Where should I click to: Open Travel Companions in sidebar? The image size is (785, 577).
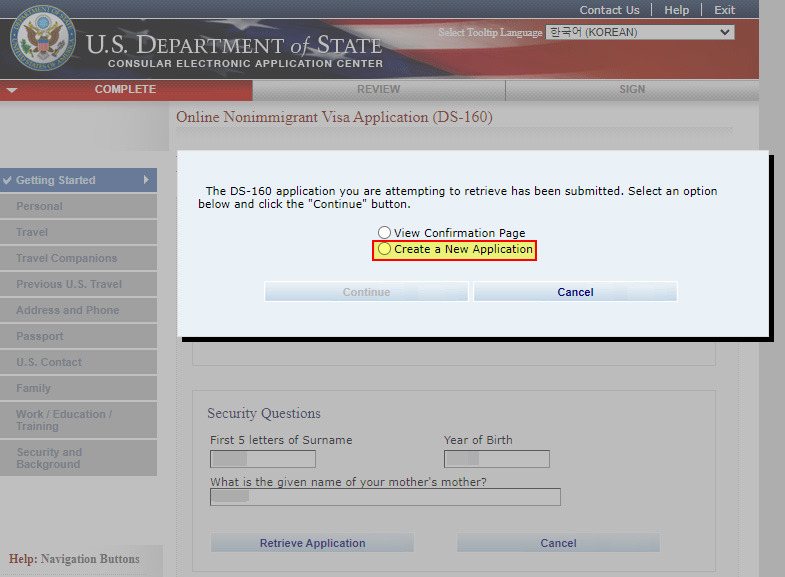click(x=78, y=258)
